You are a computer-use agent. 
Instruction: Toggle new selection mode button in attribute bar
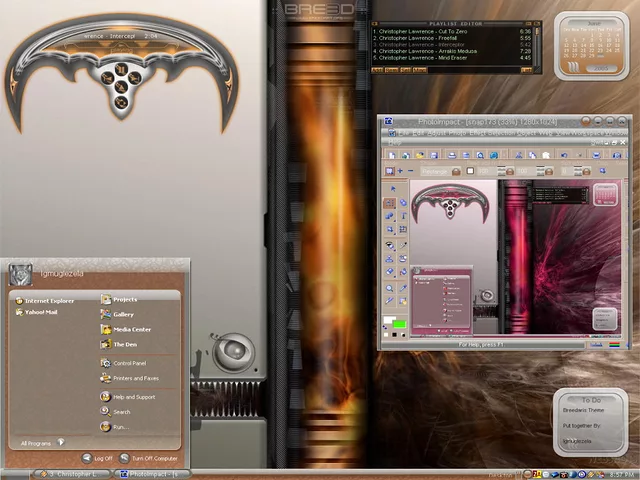pos(390,171)
